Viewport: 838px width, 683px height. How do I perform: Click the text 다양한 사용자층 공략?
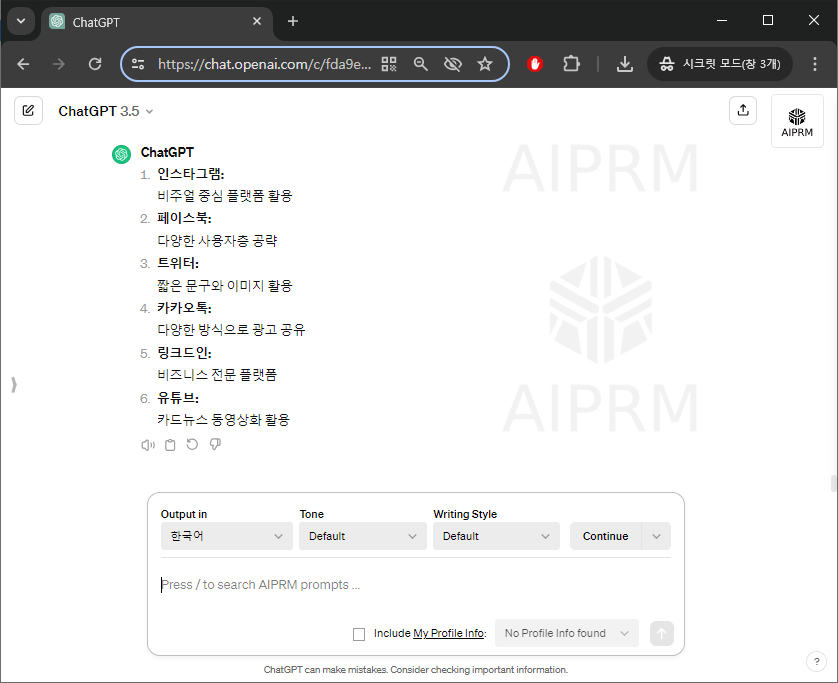218,241
